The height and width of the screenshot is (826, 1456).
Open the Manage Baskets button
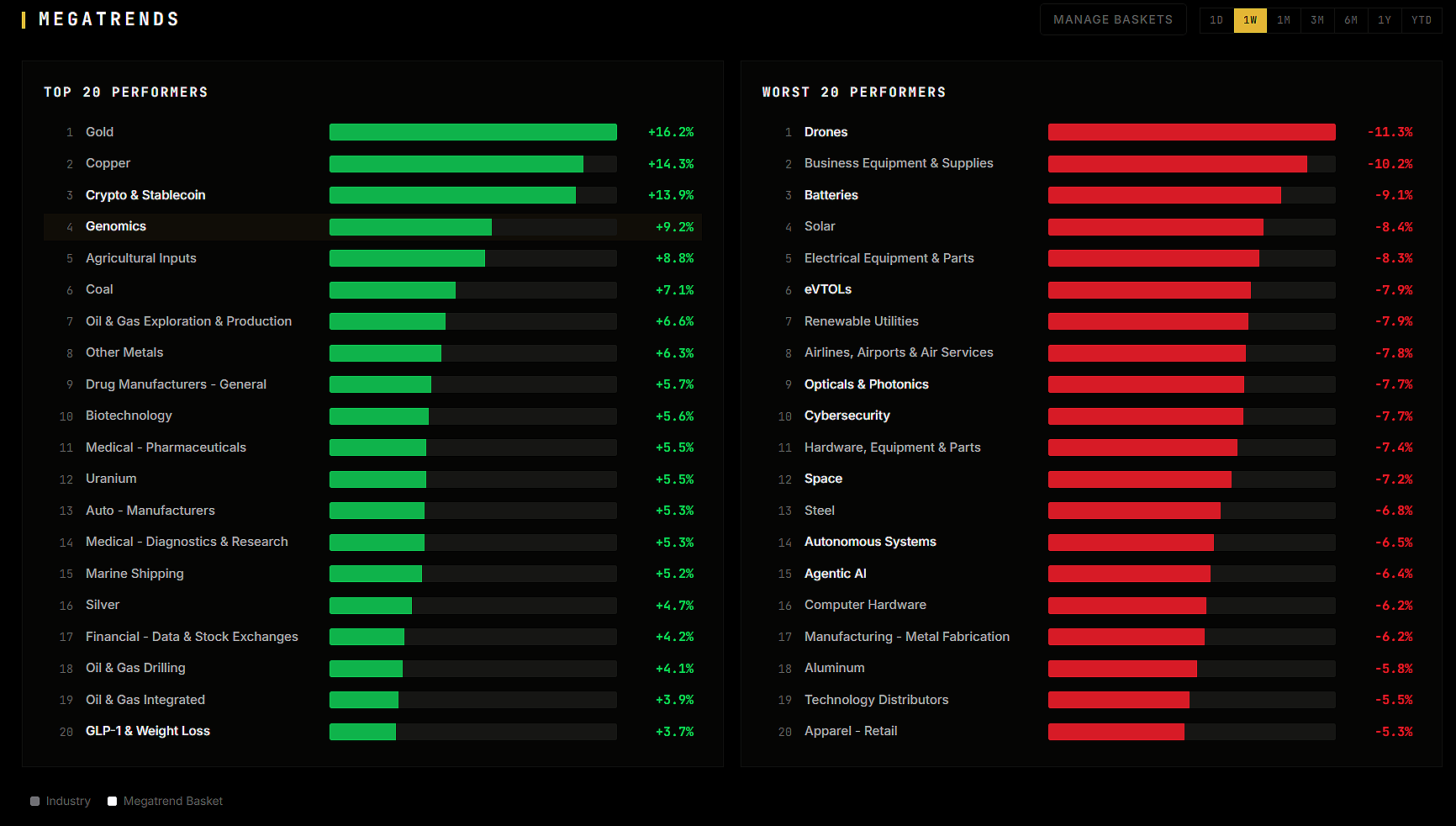click(x=1113, y=19)
